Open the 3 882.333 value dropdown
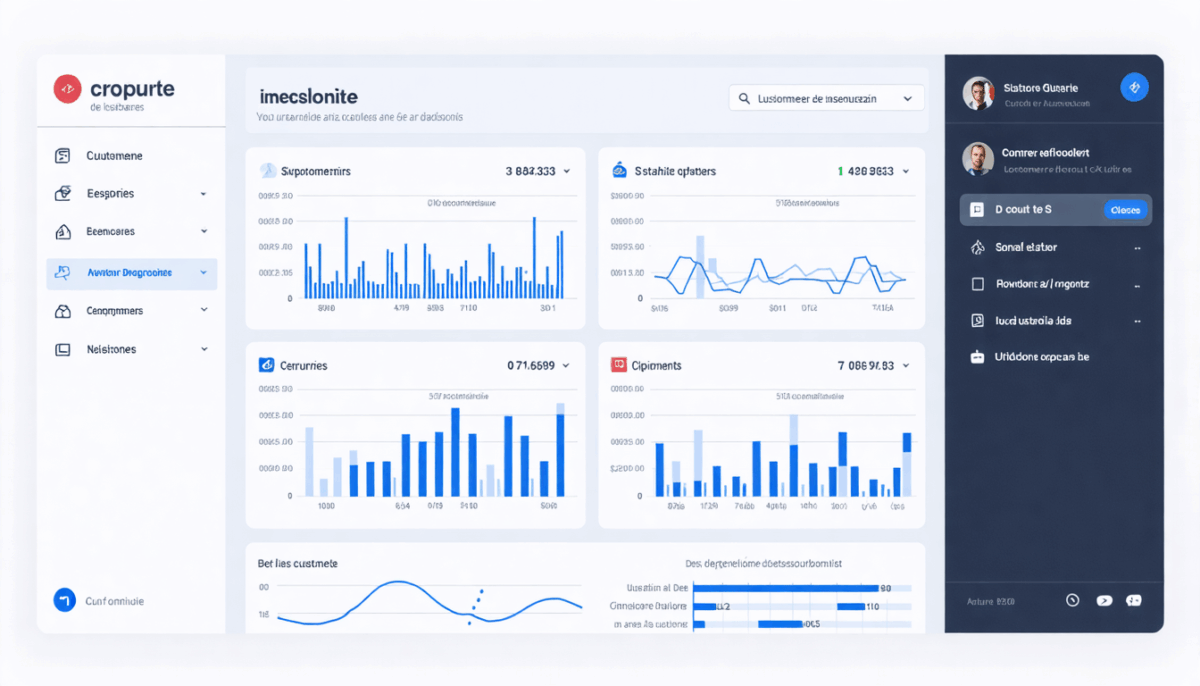 pos(566,171)
